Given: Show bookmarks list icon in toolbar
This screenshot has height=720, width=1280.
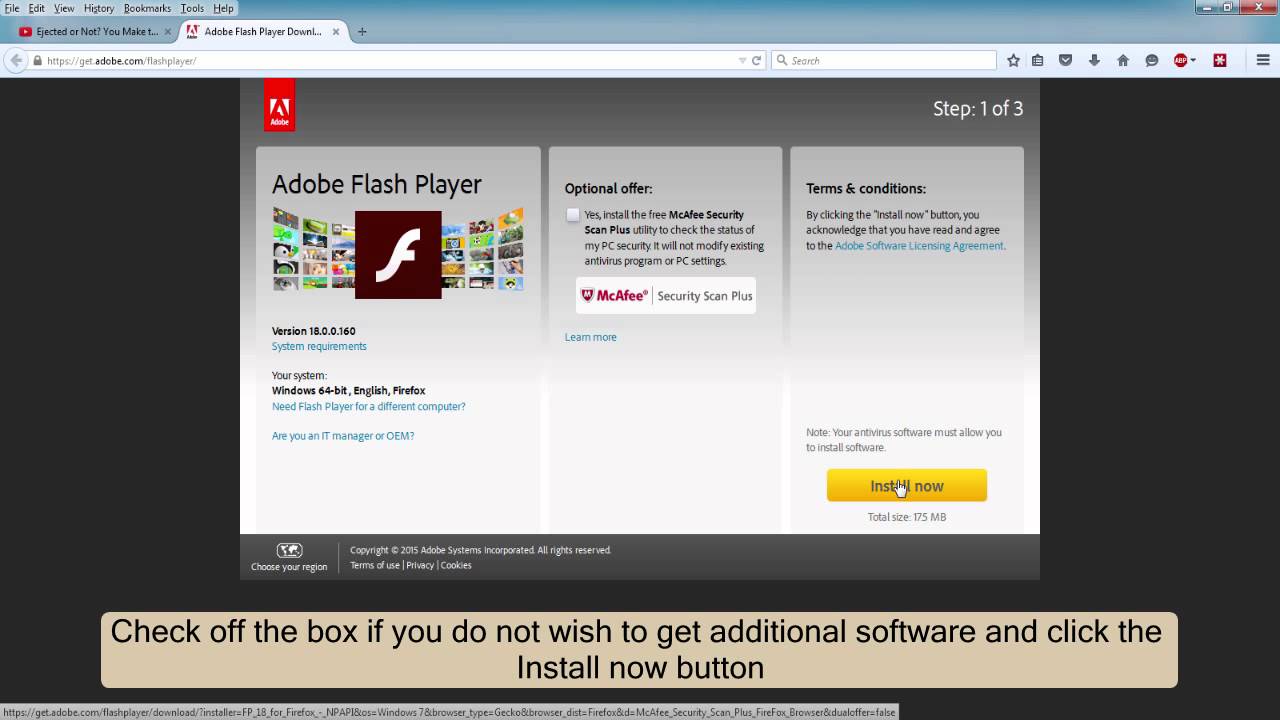Looking at the screenshot, I should 1038,60.
